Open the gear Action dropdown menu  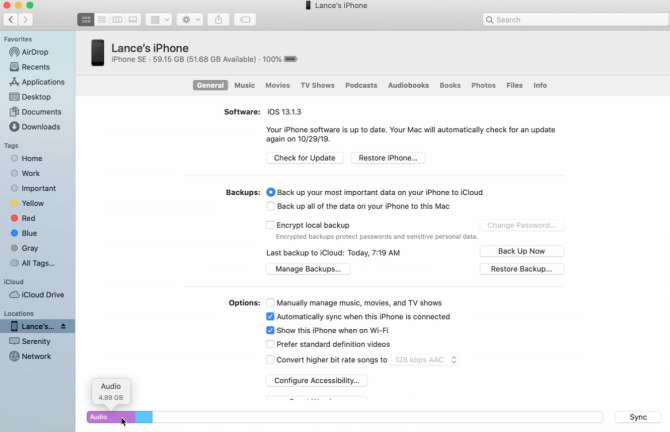click(190, 20)
